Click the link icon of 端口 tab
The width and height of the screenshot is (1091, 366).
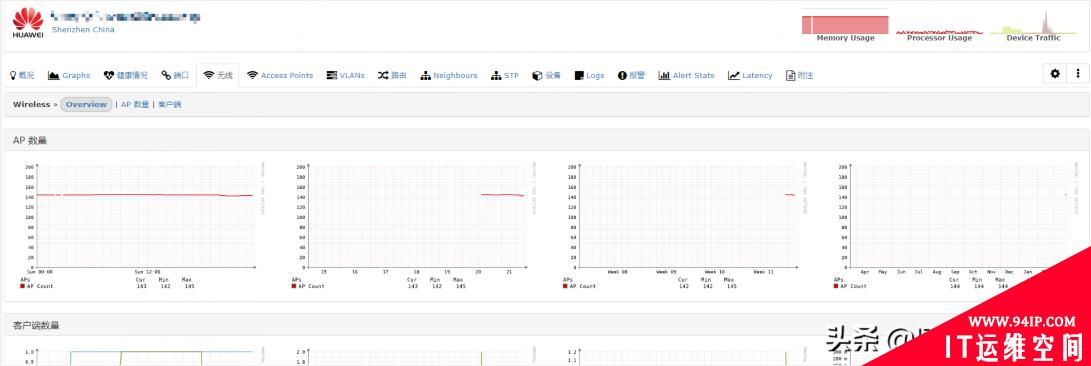click(x=166, y=75)
